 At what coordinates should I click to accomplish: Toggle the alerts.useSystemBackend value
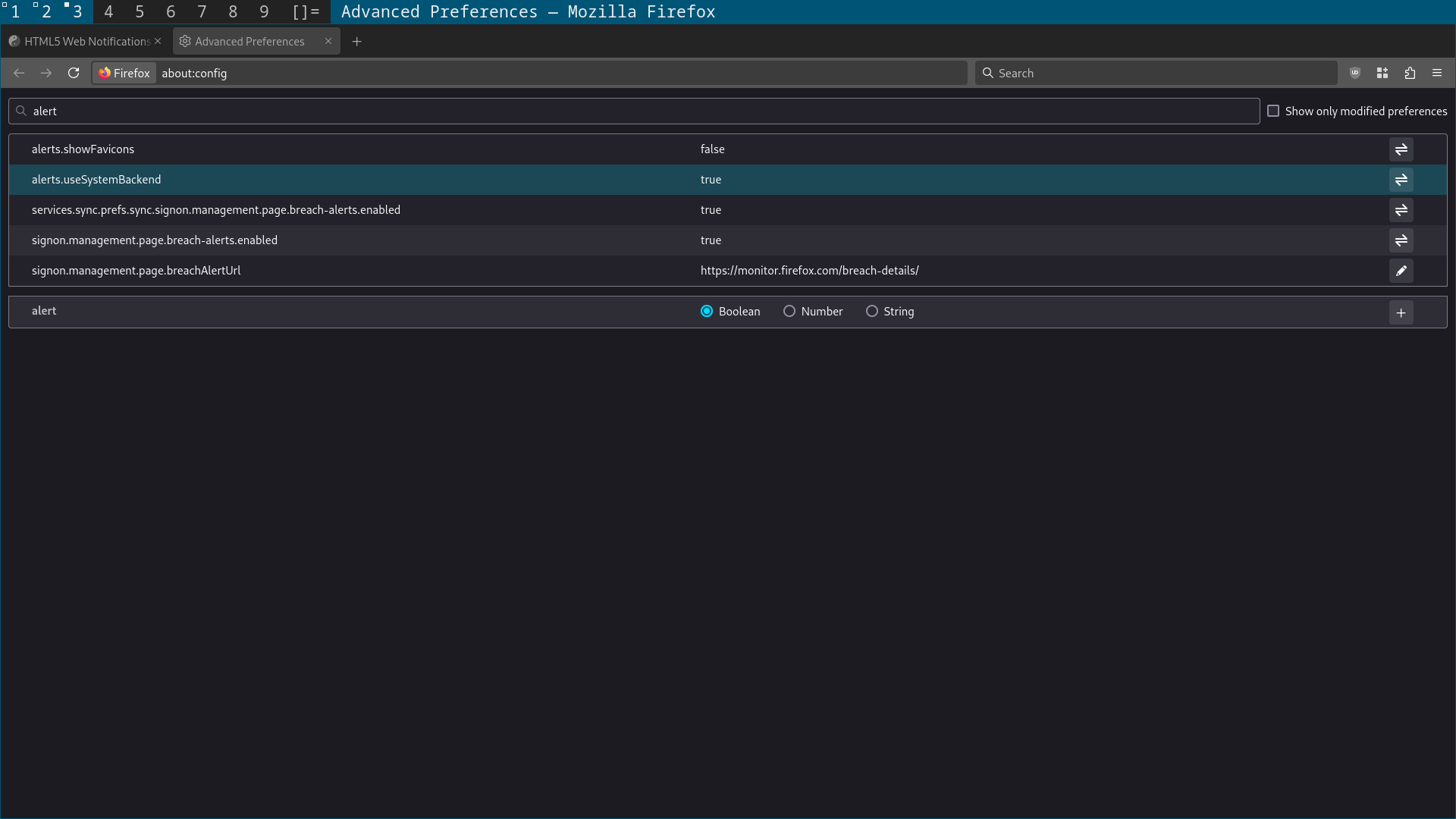click(x=1401, y=180)
